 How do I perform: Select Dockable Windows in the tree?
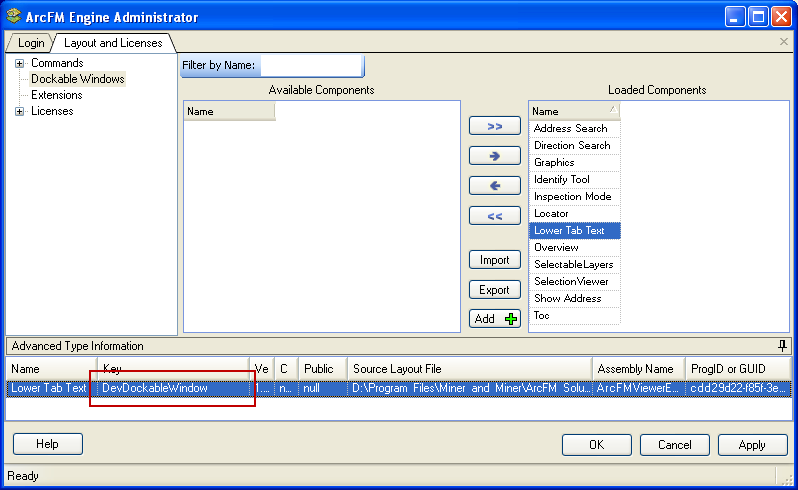pyautogui.click(x=77, y=79)
